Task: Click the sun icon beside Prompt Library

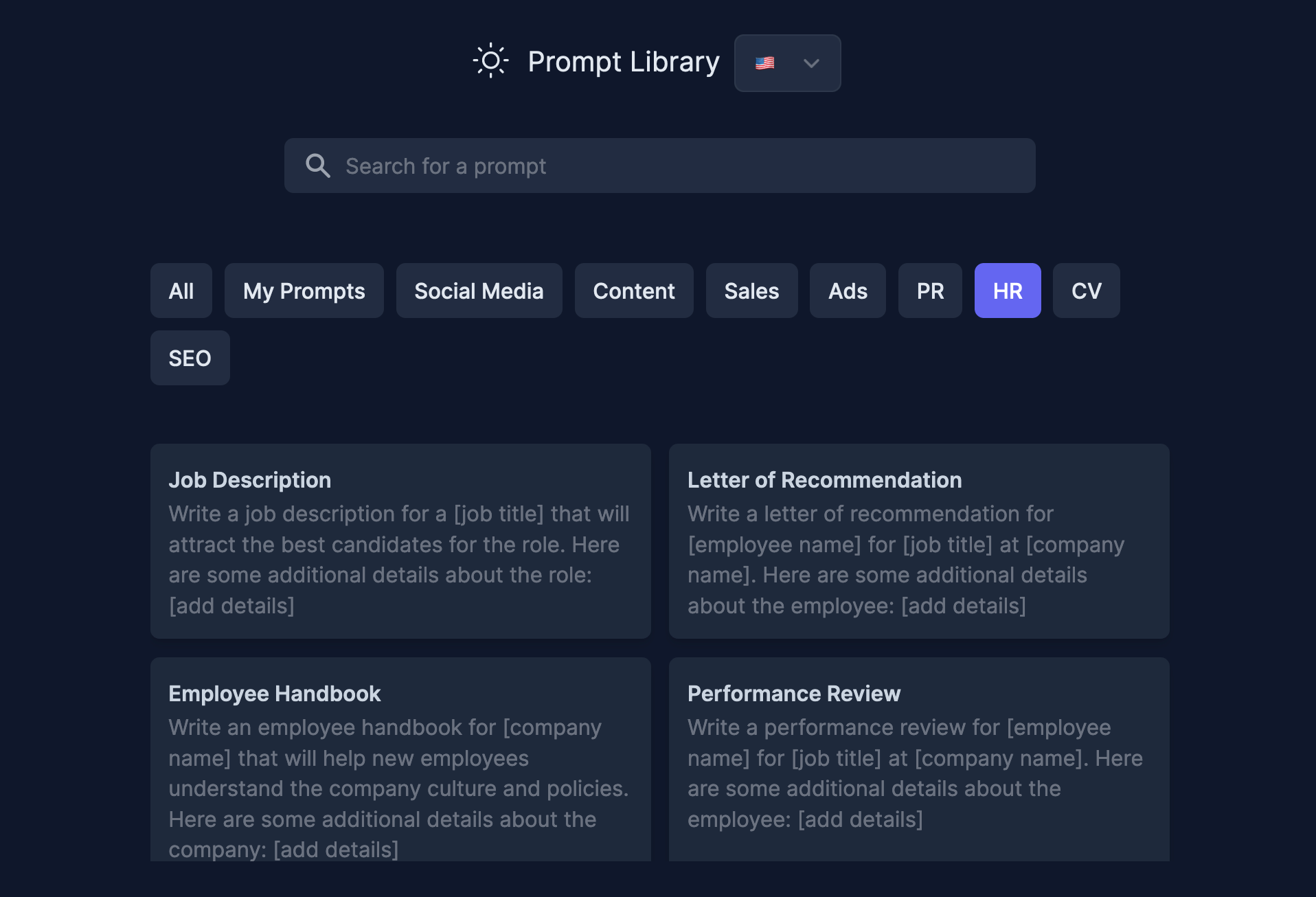Action: [492, 62]
